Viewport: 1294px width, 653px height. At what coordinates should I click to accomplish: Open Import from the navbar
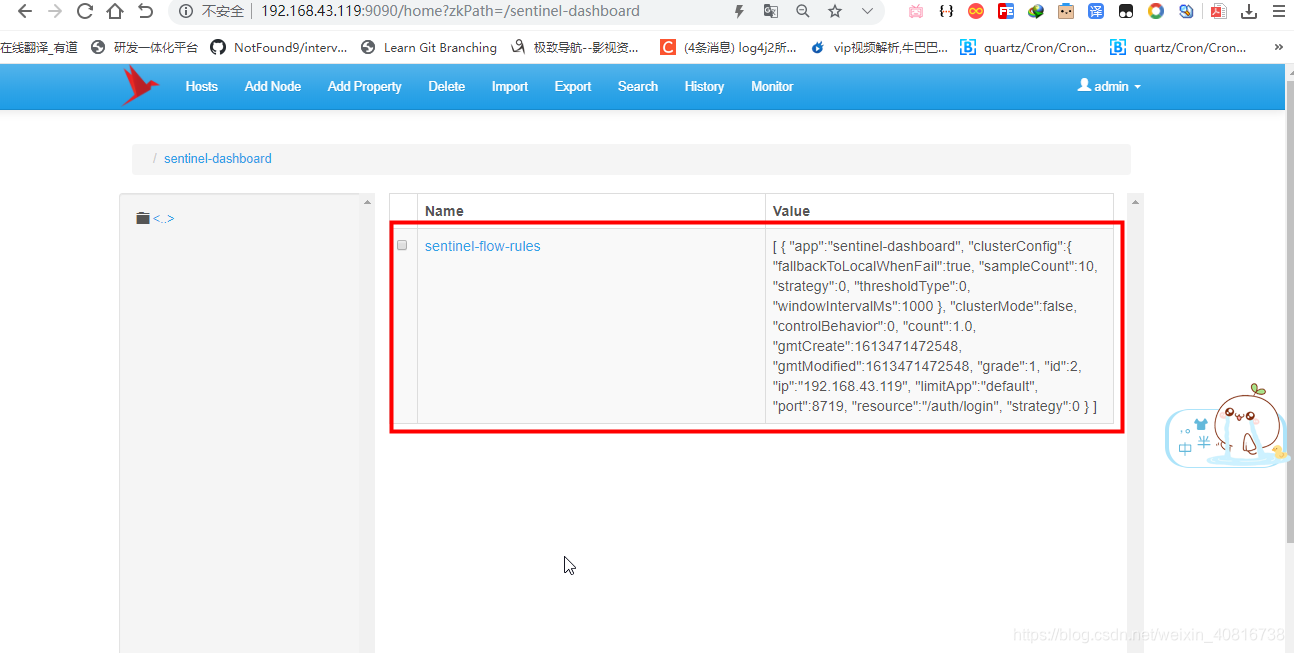pyautogui.click(x=509, y=87)
